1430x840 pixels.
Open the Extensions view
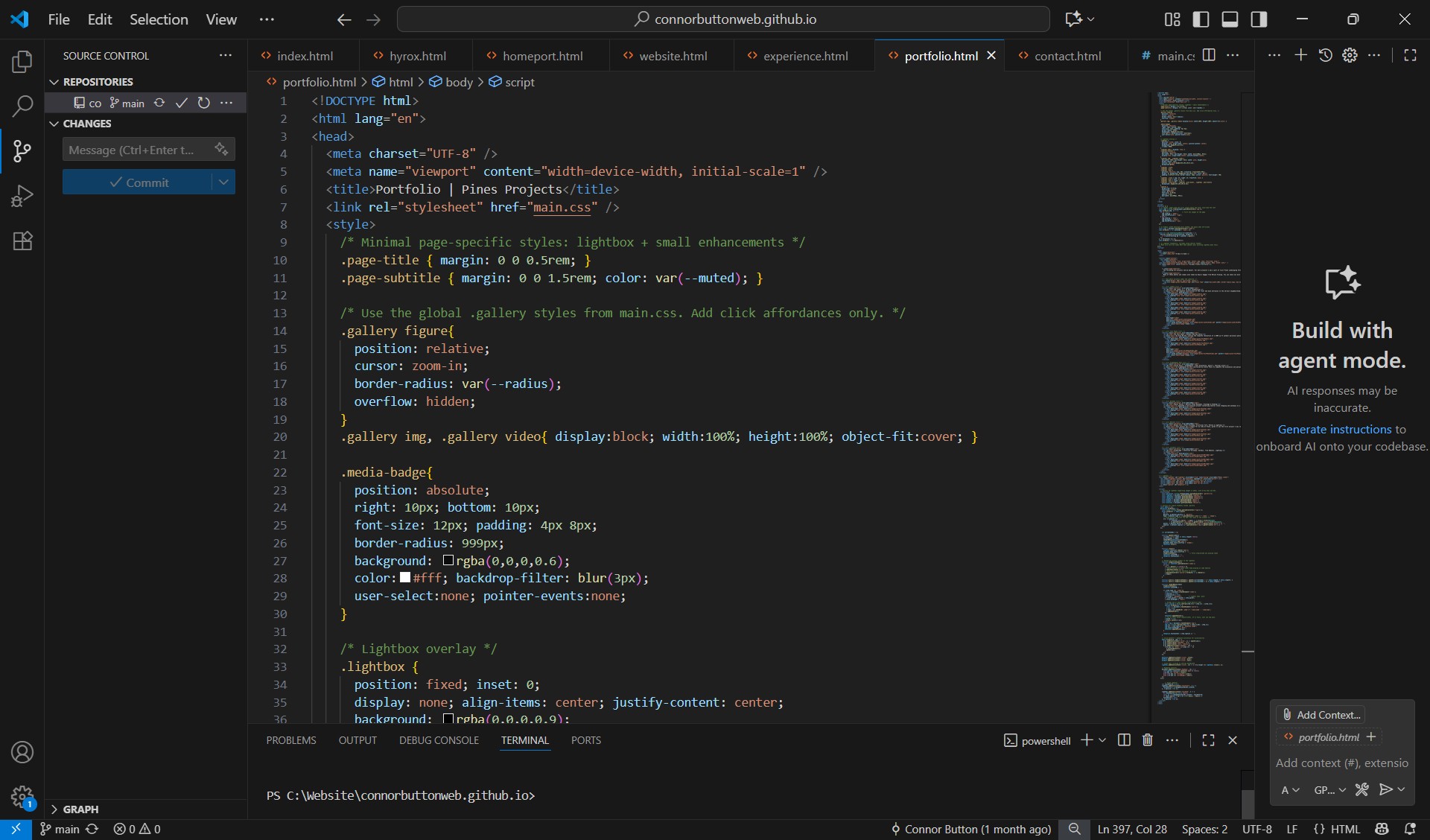point(22,241)
